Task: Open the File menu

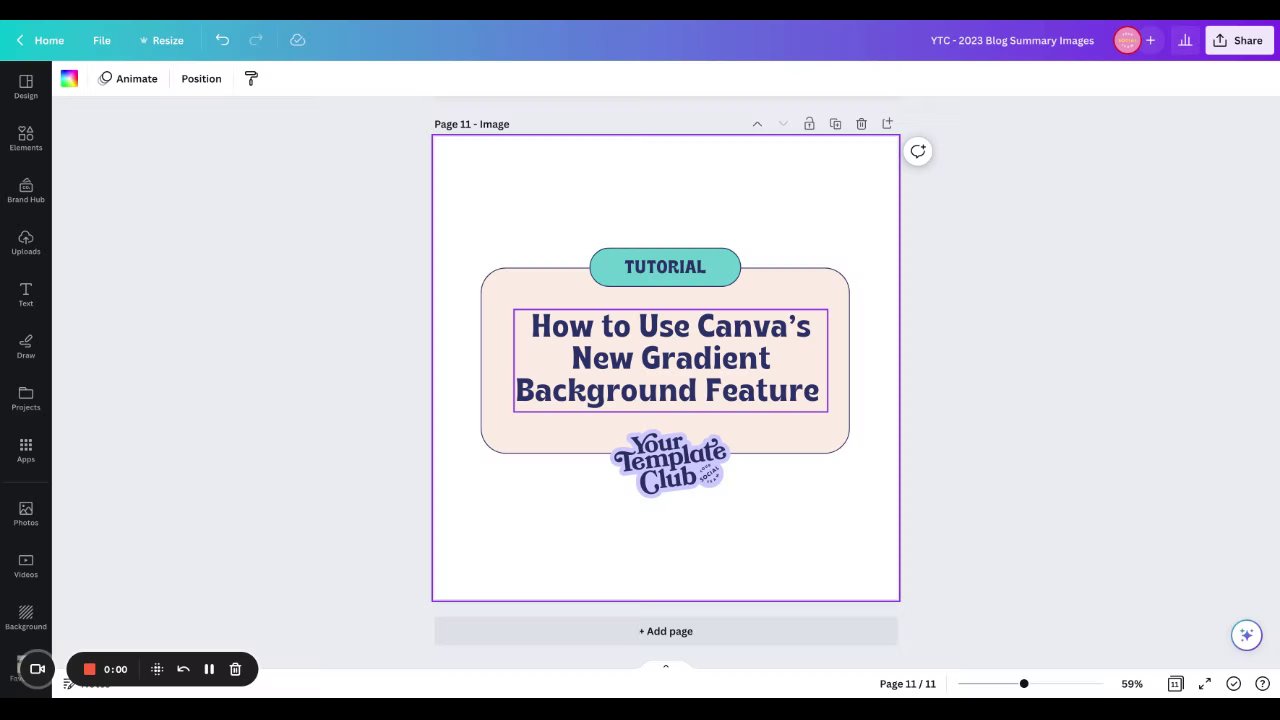Action: pos(102,40)
